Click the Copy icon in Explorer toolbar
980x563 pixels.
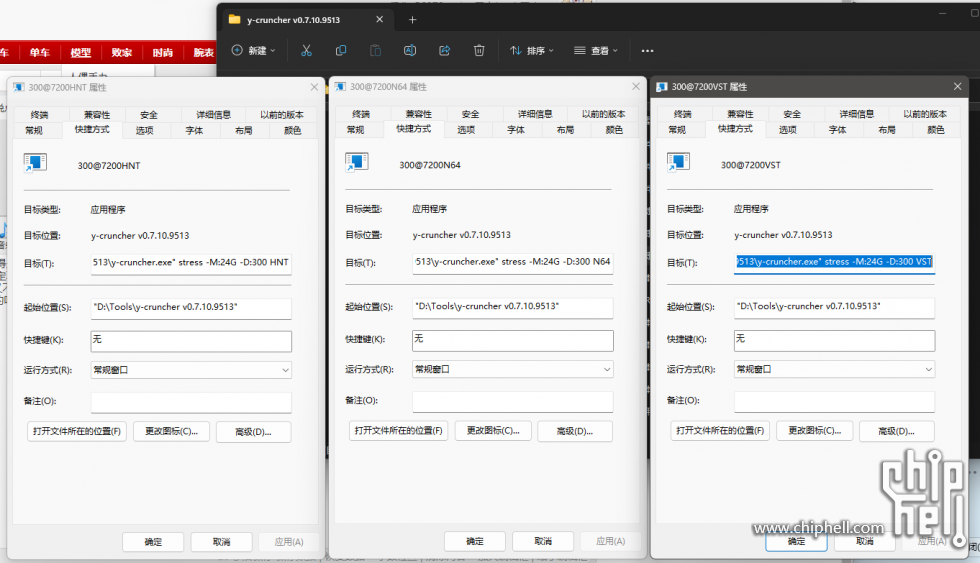(341, 51)
